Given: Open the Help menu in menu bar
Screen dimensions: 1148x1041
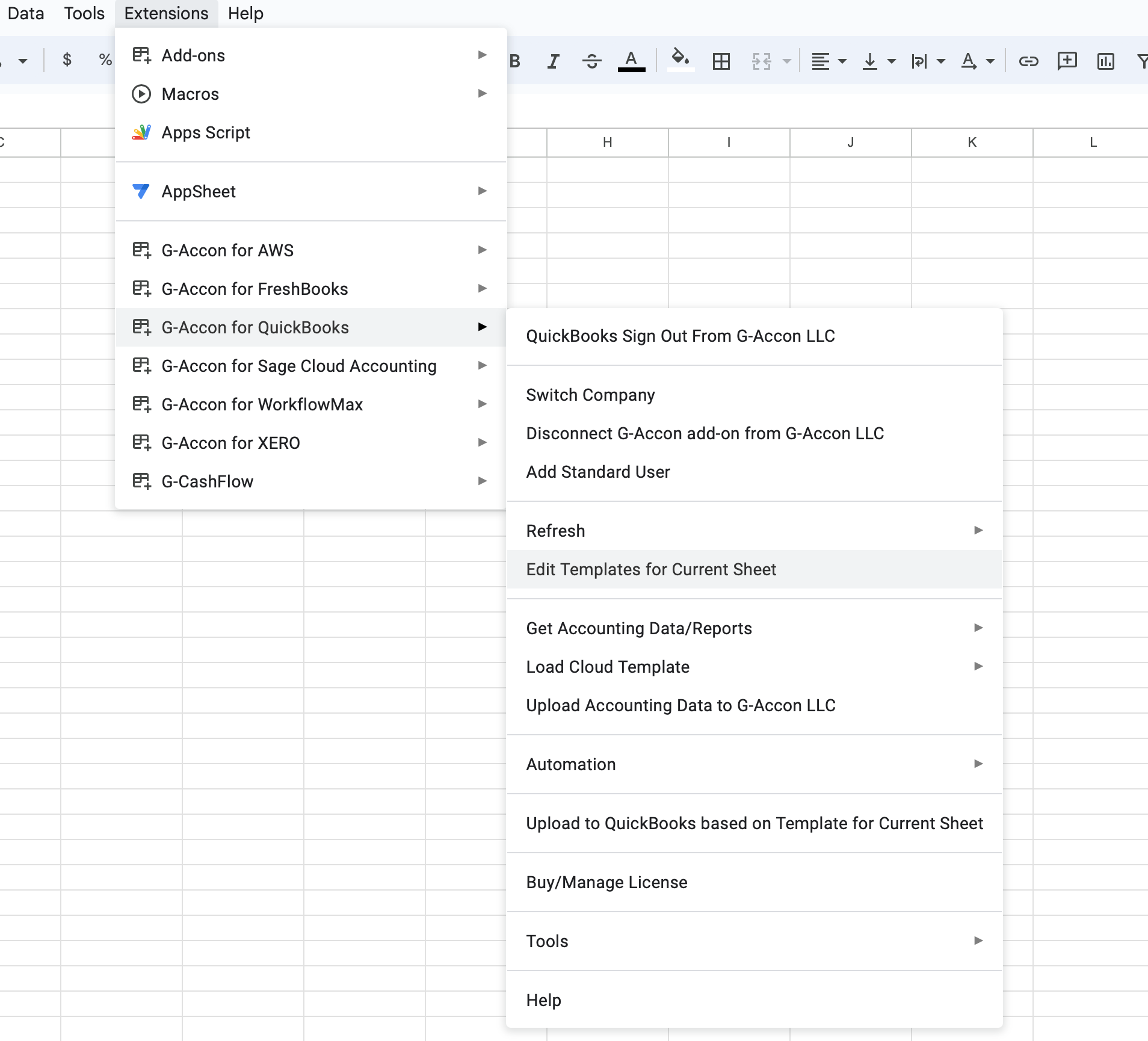Looking at the screenshot, I should [245, 13].
